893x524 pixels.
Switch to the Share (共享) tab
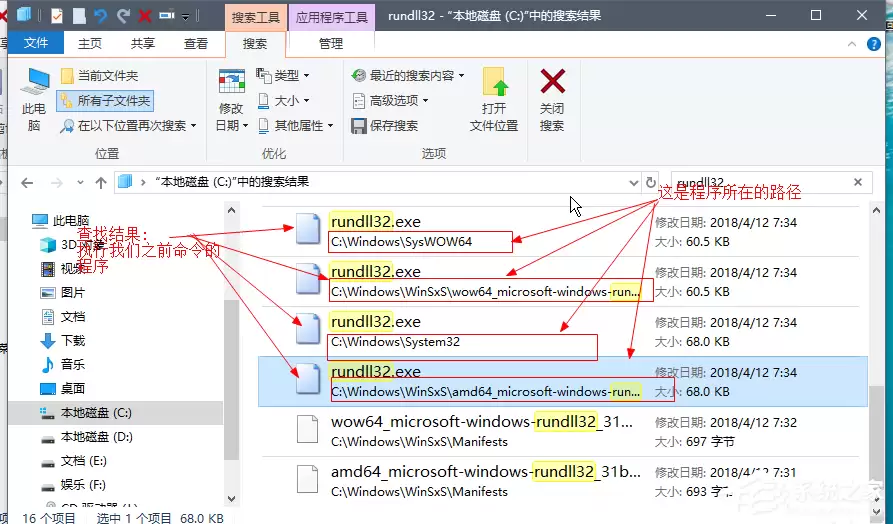pos(142,43)
